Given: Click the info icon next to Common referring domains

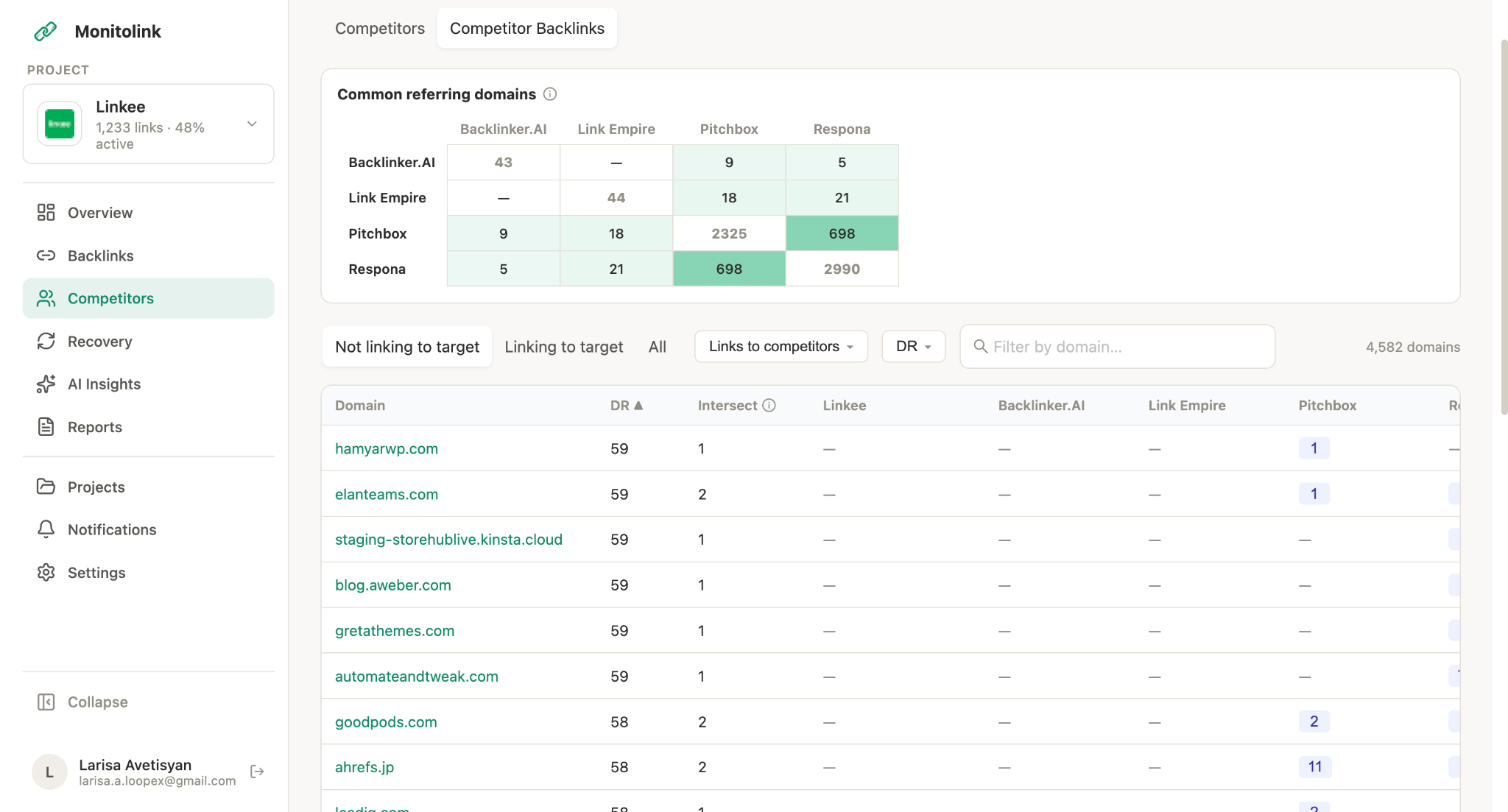Looking at the screenshot, I should [550, 94].
